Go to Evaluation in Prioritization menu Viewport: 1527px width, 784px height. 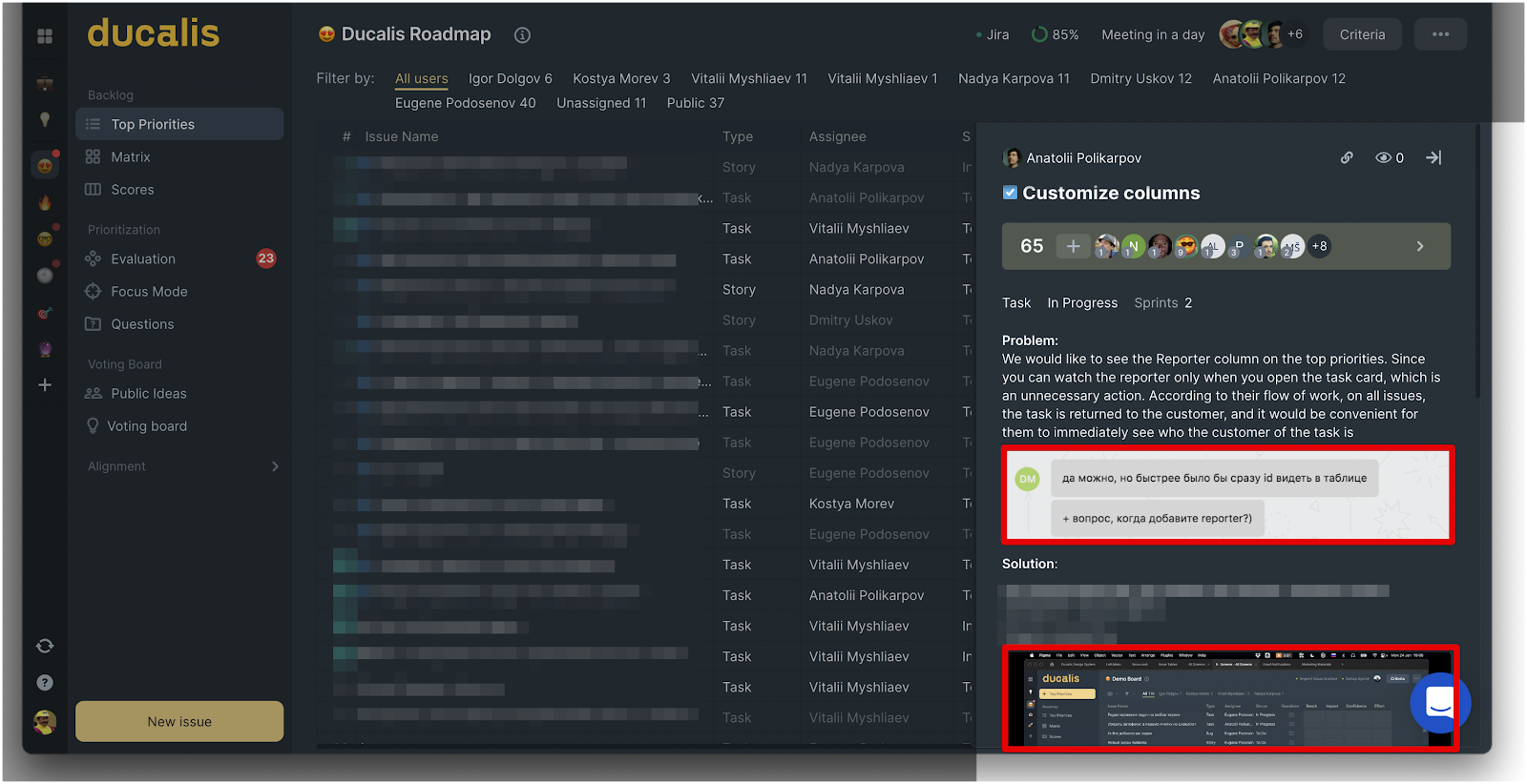(143, 259)
